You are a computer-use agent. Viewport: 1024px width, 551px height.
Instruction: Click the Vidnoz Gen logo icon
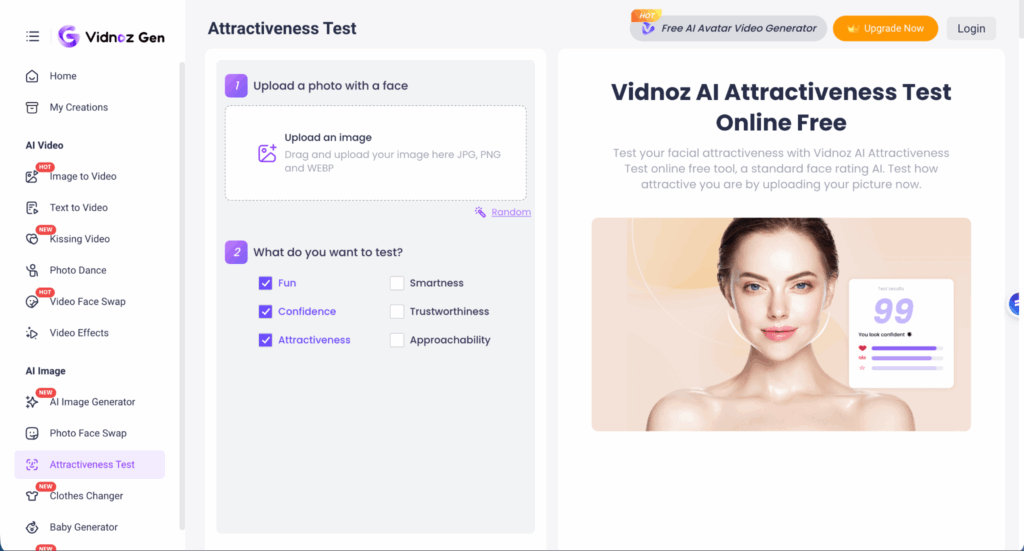(69, 36)
